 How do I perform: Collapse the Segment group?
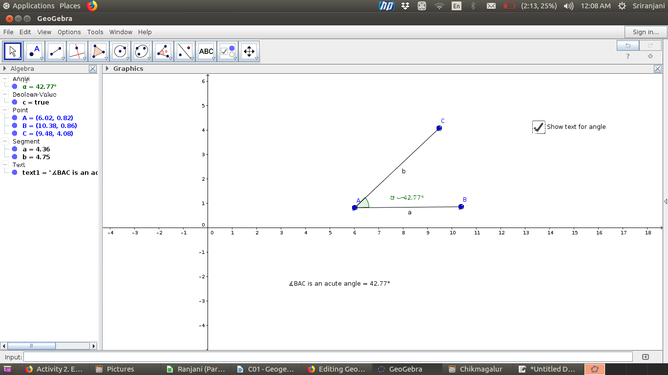[5, 141]
